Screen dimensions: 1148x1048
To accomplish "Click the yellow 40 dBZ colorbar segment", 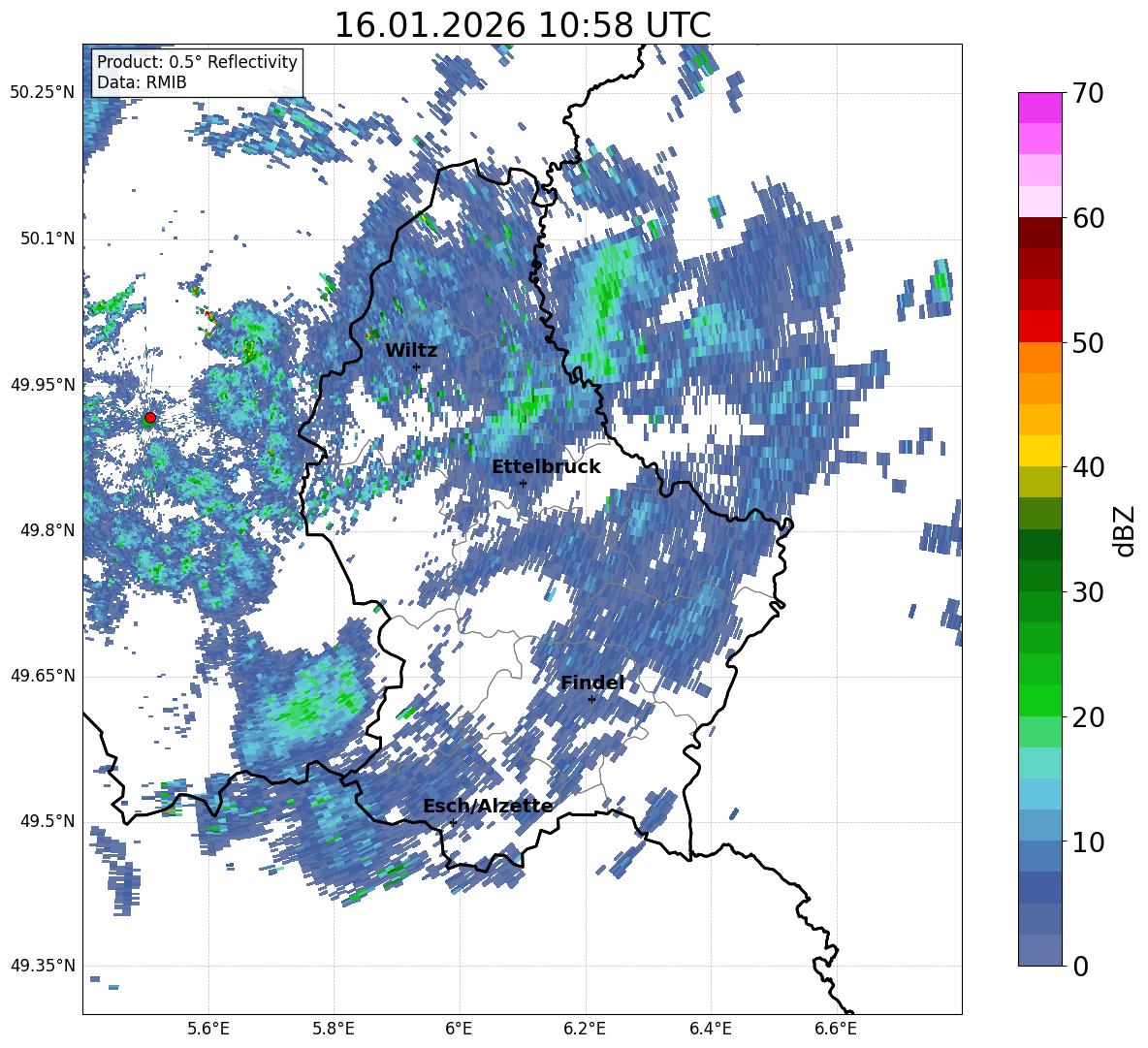I will 1039,451.
